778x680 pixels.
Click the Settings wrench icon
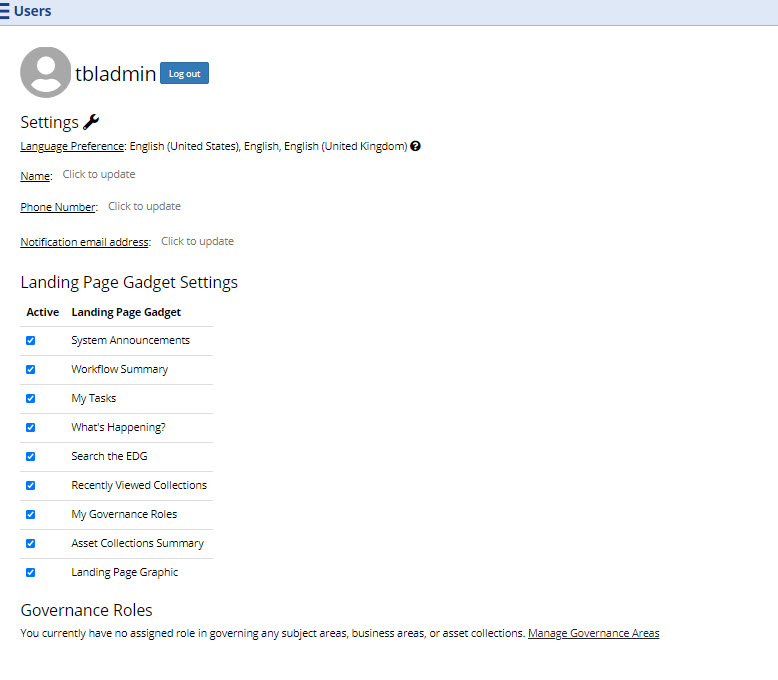91,122
